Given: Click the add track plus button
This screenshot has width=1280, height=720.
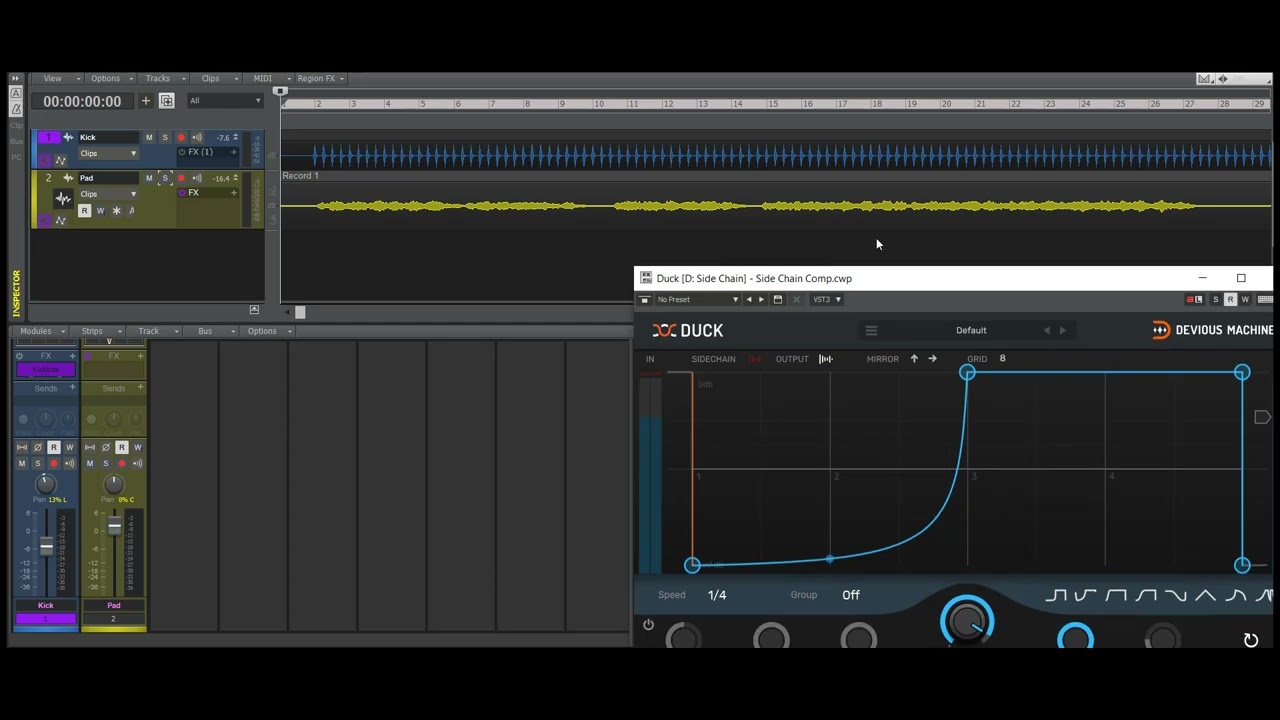Looking at the screenshot, I should (x=145, y=101).
